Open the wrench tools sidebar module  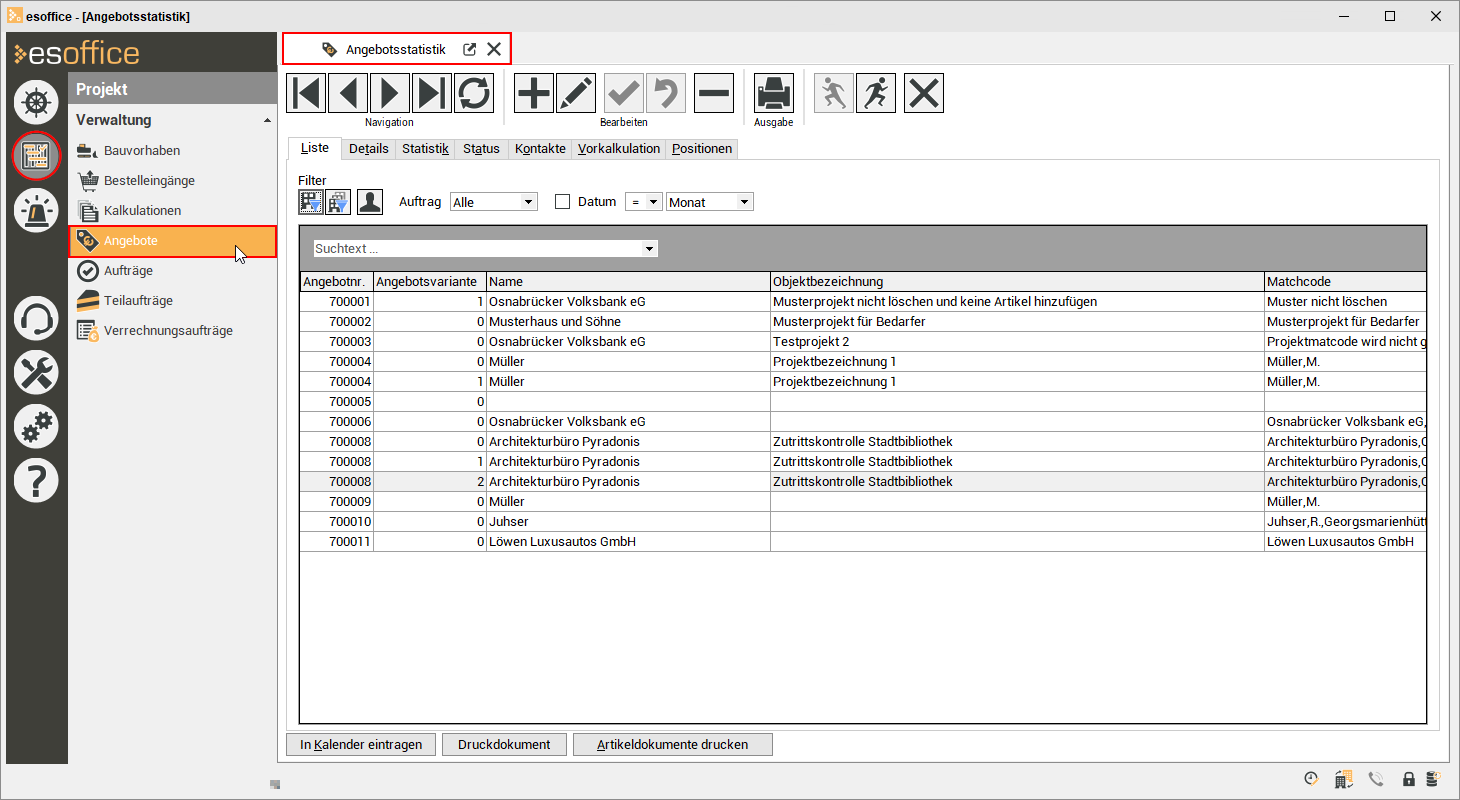click(37, 373)
